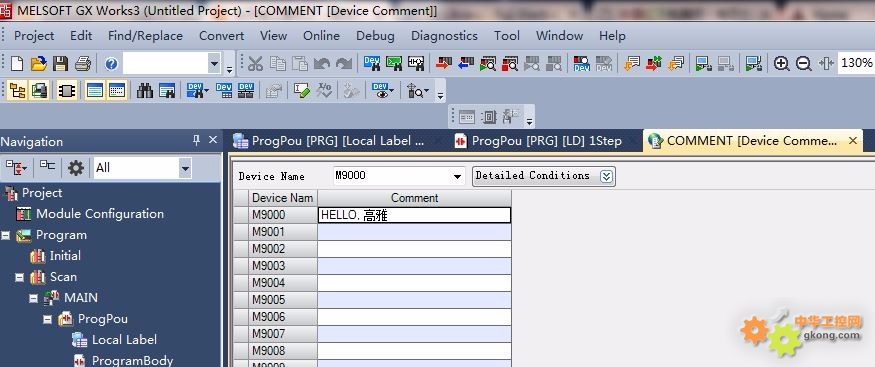Select Module Configuration in the project tree

coord(100,214)
